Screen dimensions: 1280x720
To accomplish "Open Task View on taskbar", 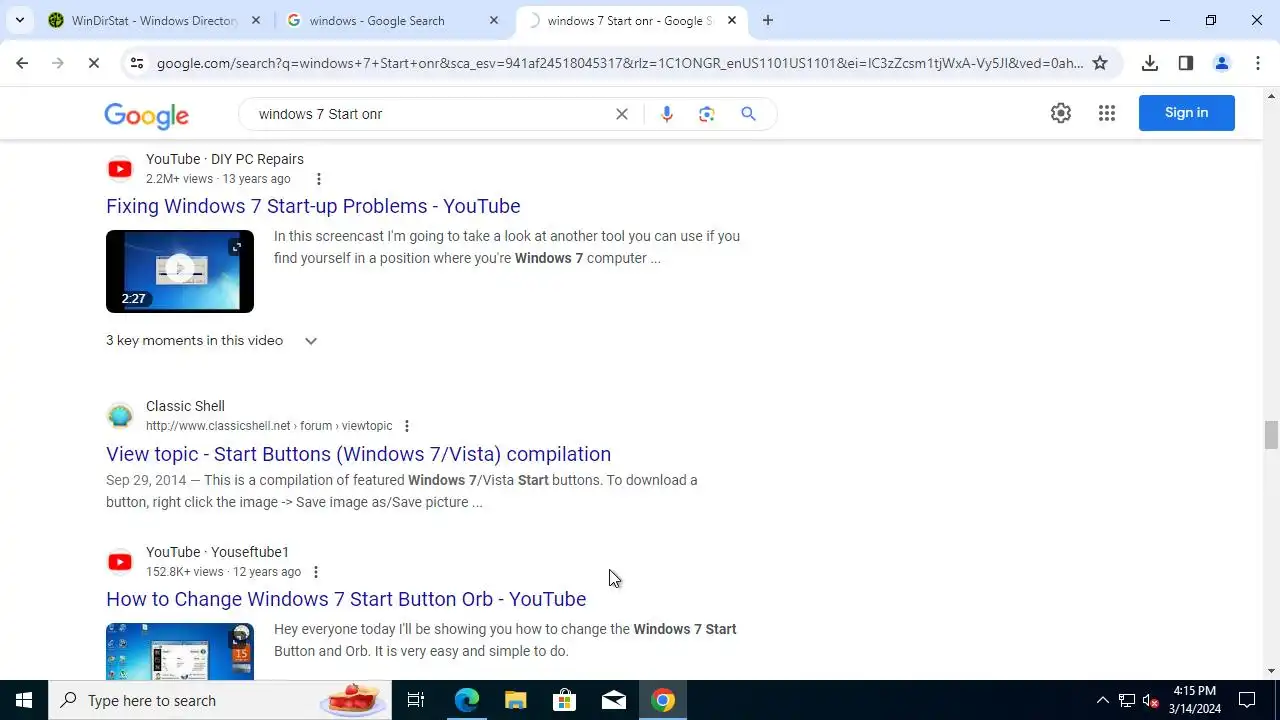I will click(416, 700).
